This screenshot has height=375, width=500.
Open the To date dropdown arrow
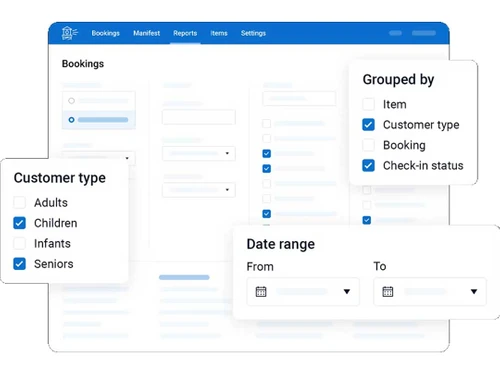tap(474, 292)
